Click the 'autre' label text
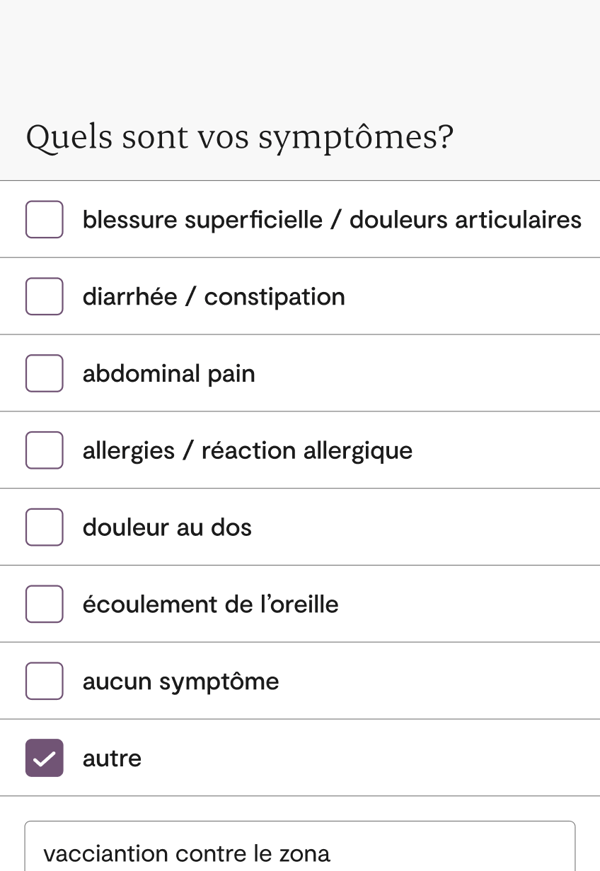The height and width of the screenshot is (871, 600). (x=112, y=759)
